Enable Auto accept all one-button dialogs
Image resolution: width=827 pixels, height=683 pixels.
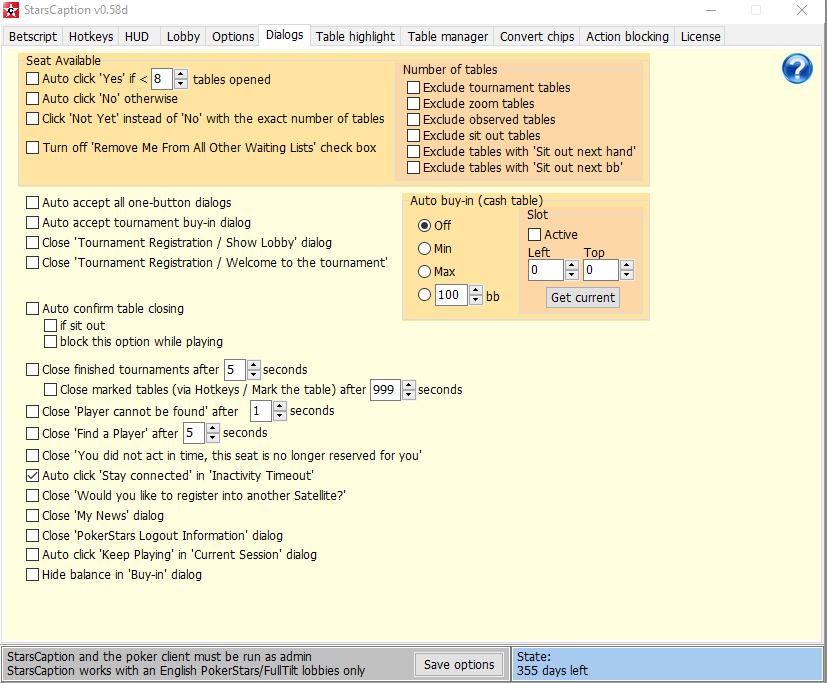(x=33, y=203)
